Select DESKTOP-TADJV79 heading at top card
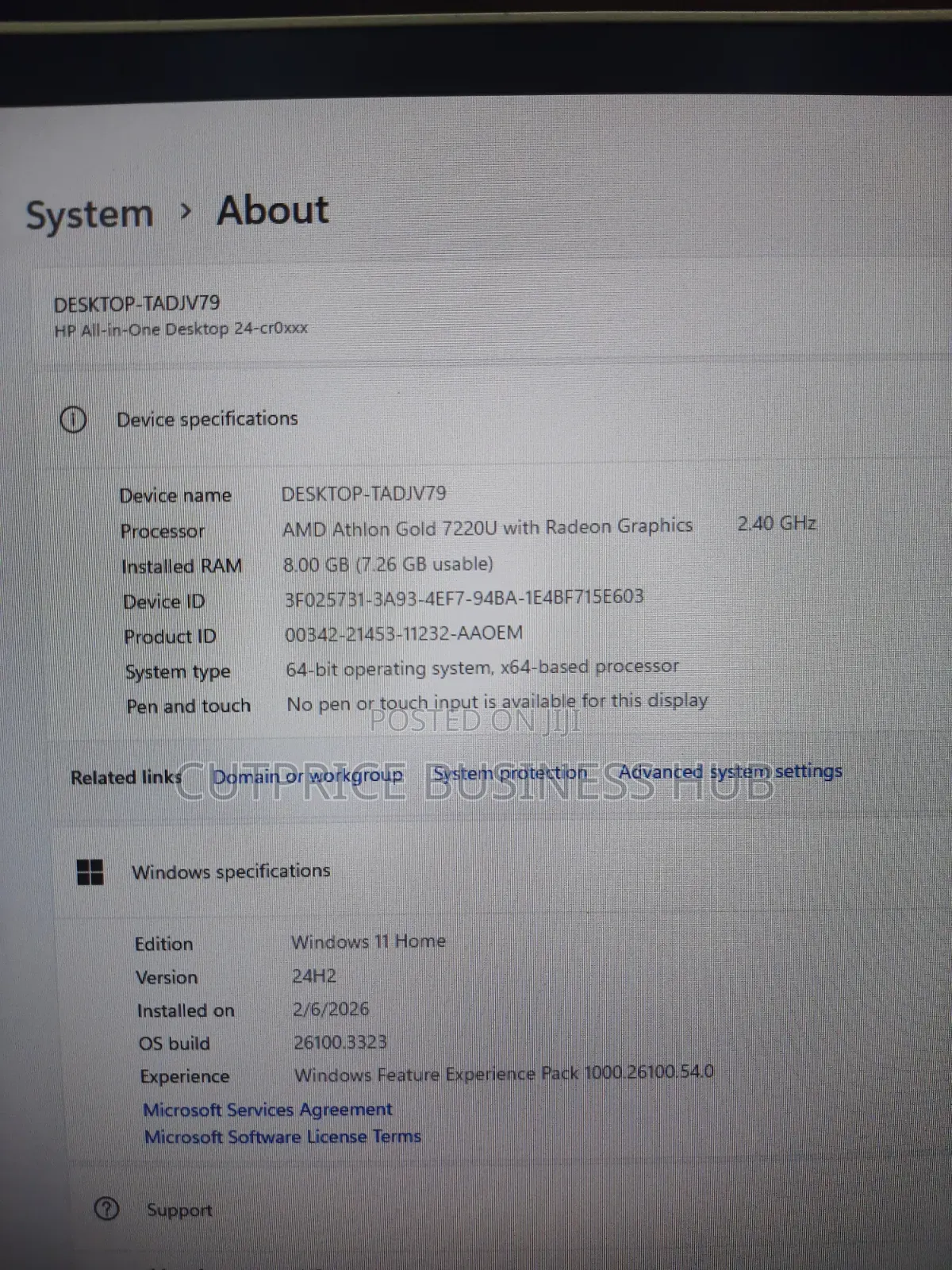The width and height of the screenshot is (952, 1270). tap(136, 303)
